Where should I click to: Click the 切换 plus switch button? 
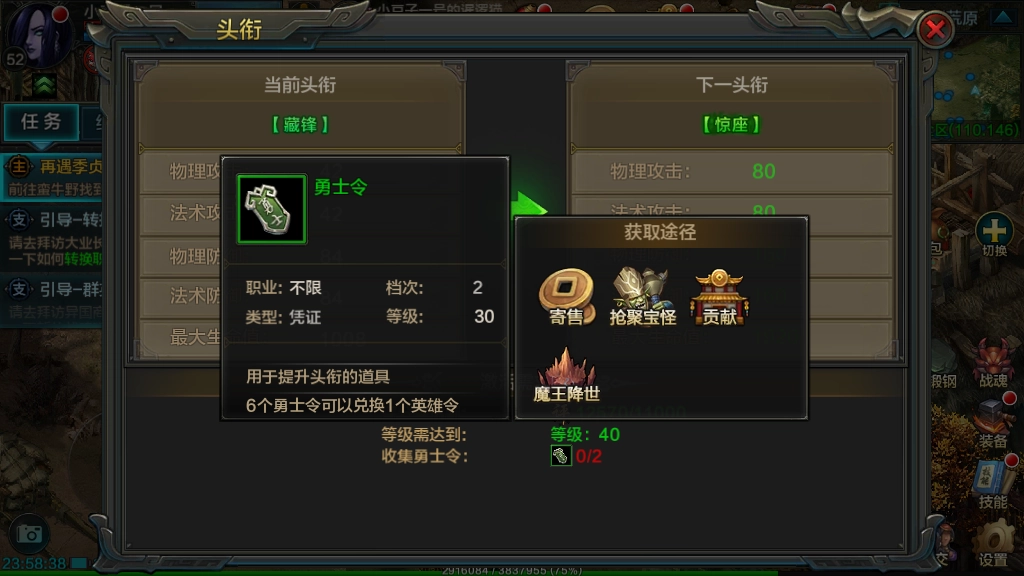(994, 234)
